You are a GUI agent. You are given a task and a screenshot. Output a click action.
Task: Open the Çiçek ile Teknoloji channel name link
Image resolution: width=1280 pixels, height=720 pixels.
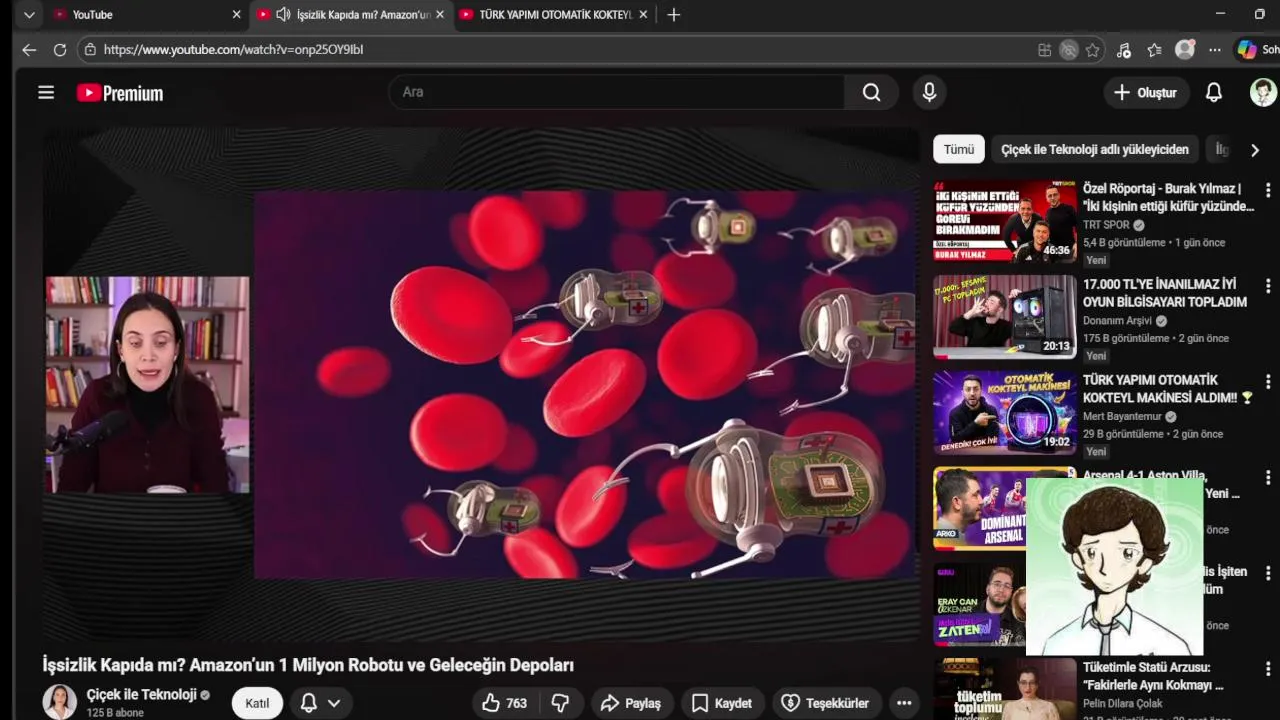141,694
